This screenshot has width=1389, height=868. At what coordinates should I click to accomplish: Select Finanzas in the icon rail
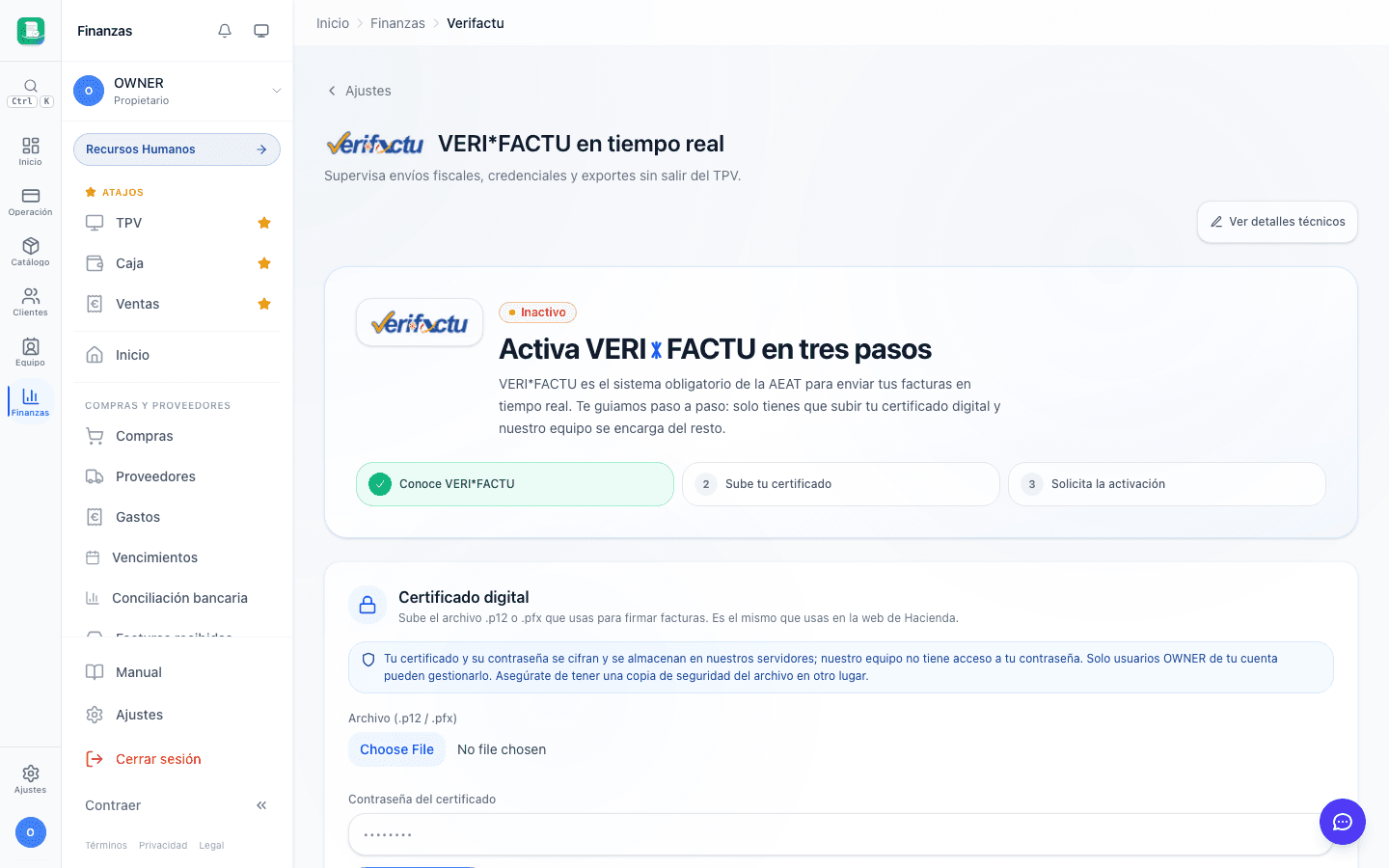pyautogui.click(x=31, y=402)
